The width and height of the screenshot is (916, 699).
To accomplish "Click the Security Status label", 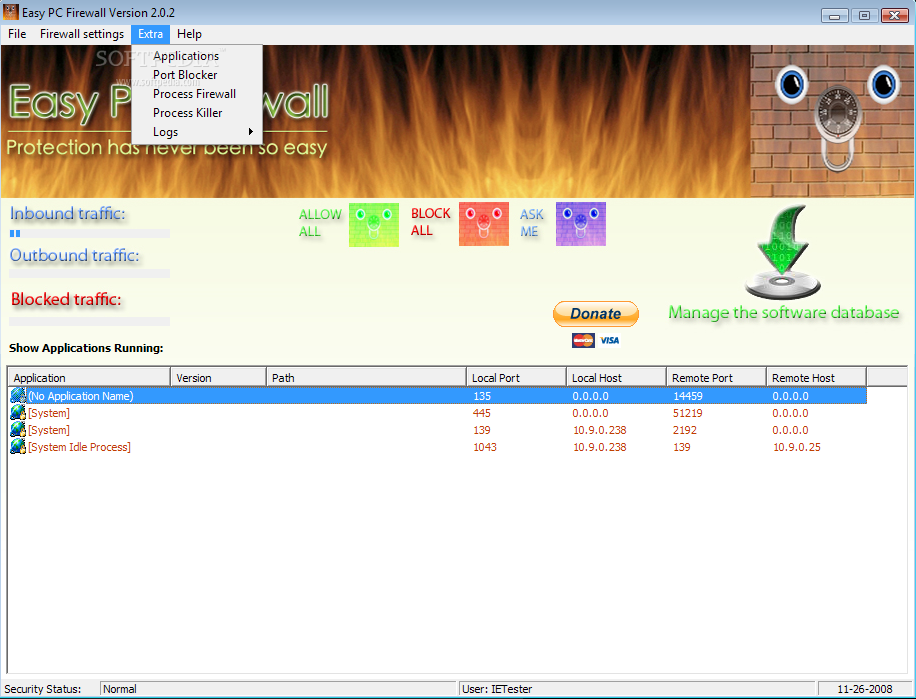I will [x=43, y=689].
